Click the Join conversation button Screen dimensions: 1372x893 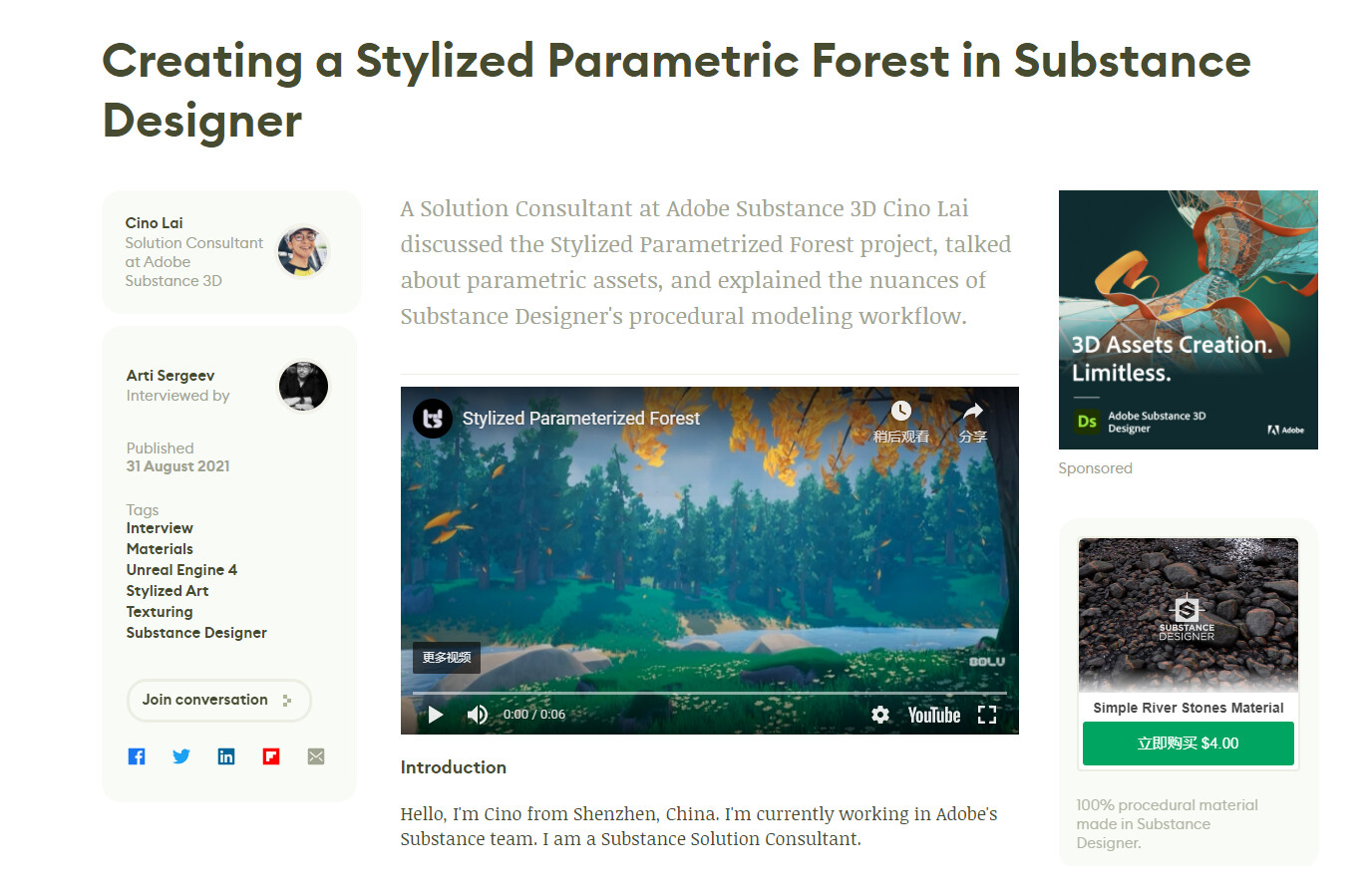pos(218,701)
